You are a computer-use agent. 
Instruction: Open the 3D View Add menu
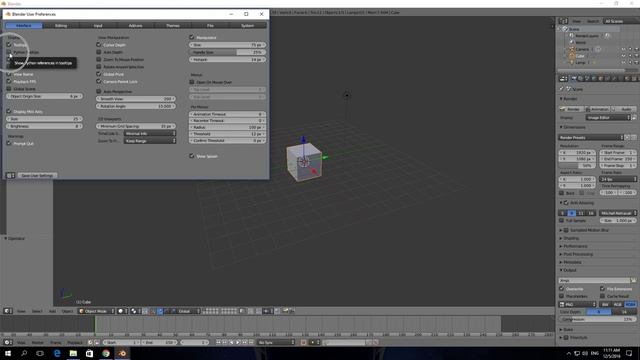point(52,311)
